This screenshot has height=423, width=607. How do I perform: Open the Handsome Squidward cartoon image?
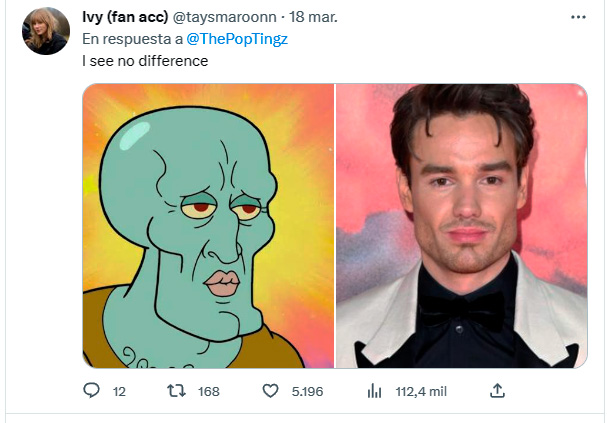pyautogui.click(x=208, y=225)
